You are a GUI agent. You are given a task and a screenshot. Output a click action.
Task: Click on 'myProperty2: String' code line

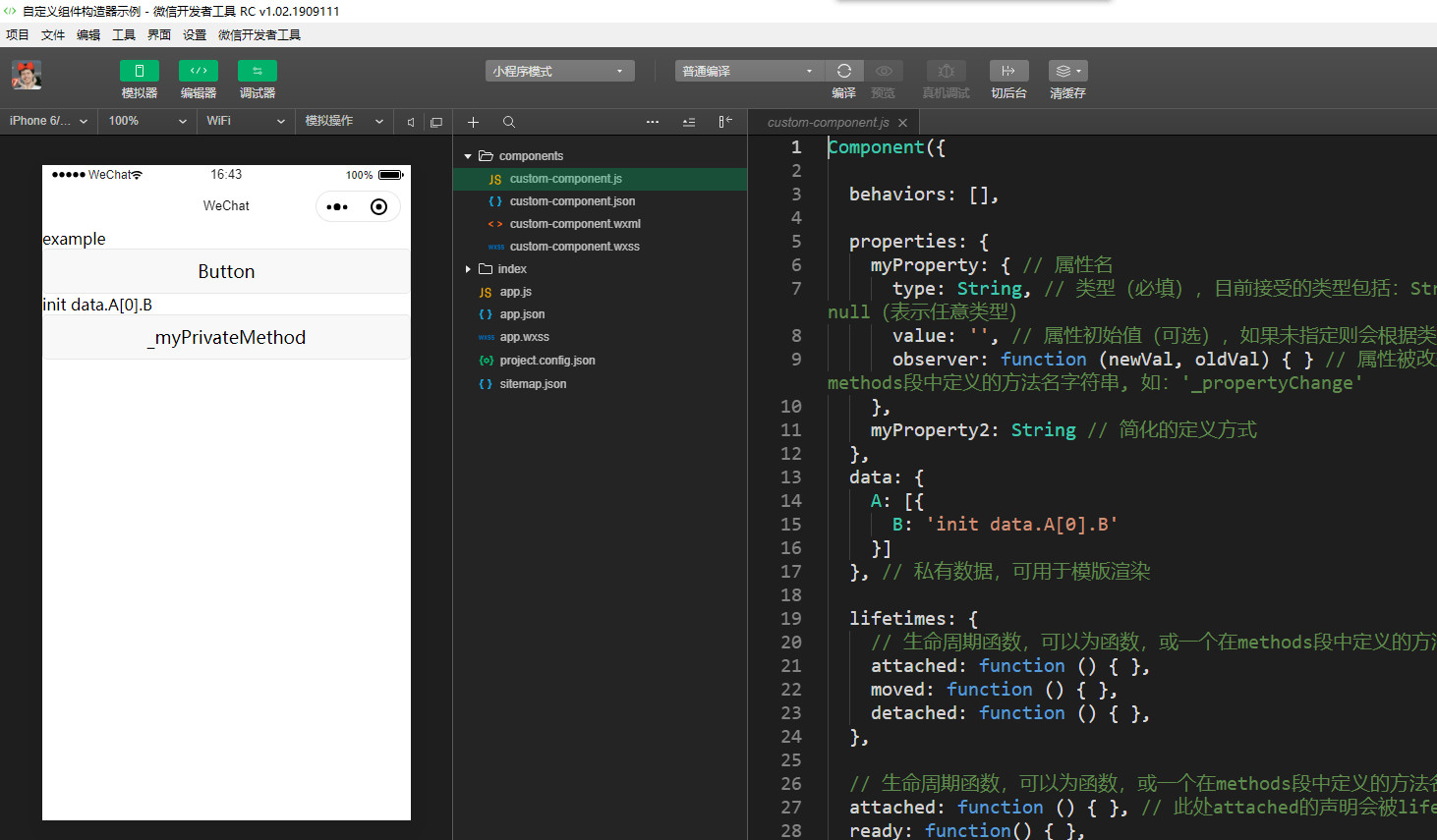(x=973, y=430)
